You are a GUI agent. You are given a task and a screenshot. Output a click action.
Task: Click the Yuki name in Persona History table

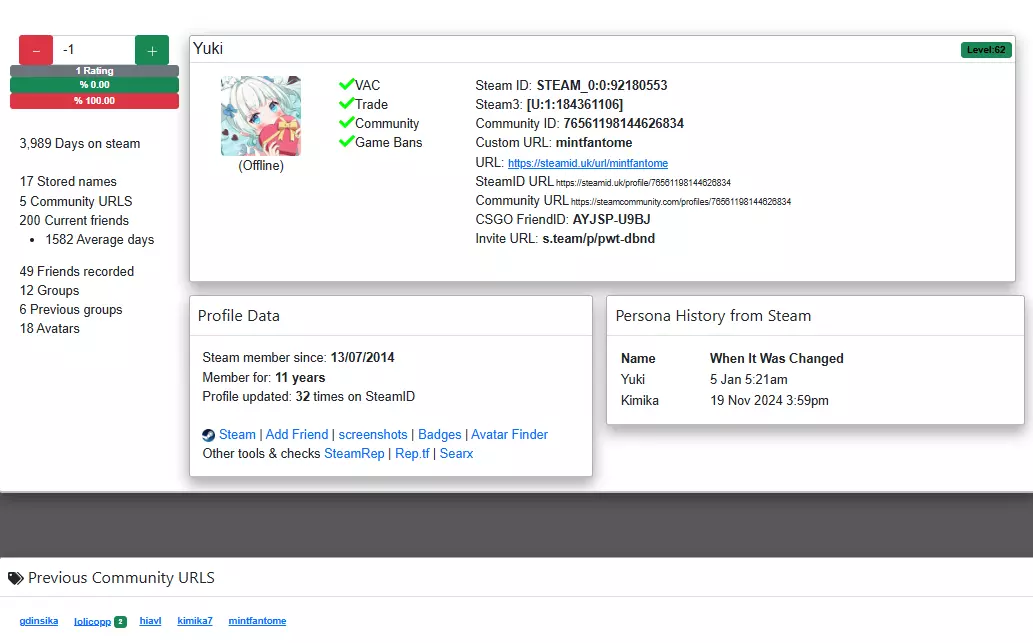point(632,379)
